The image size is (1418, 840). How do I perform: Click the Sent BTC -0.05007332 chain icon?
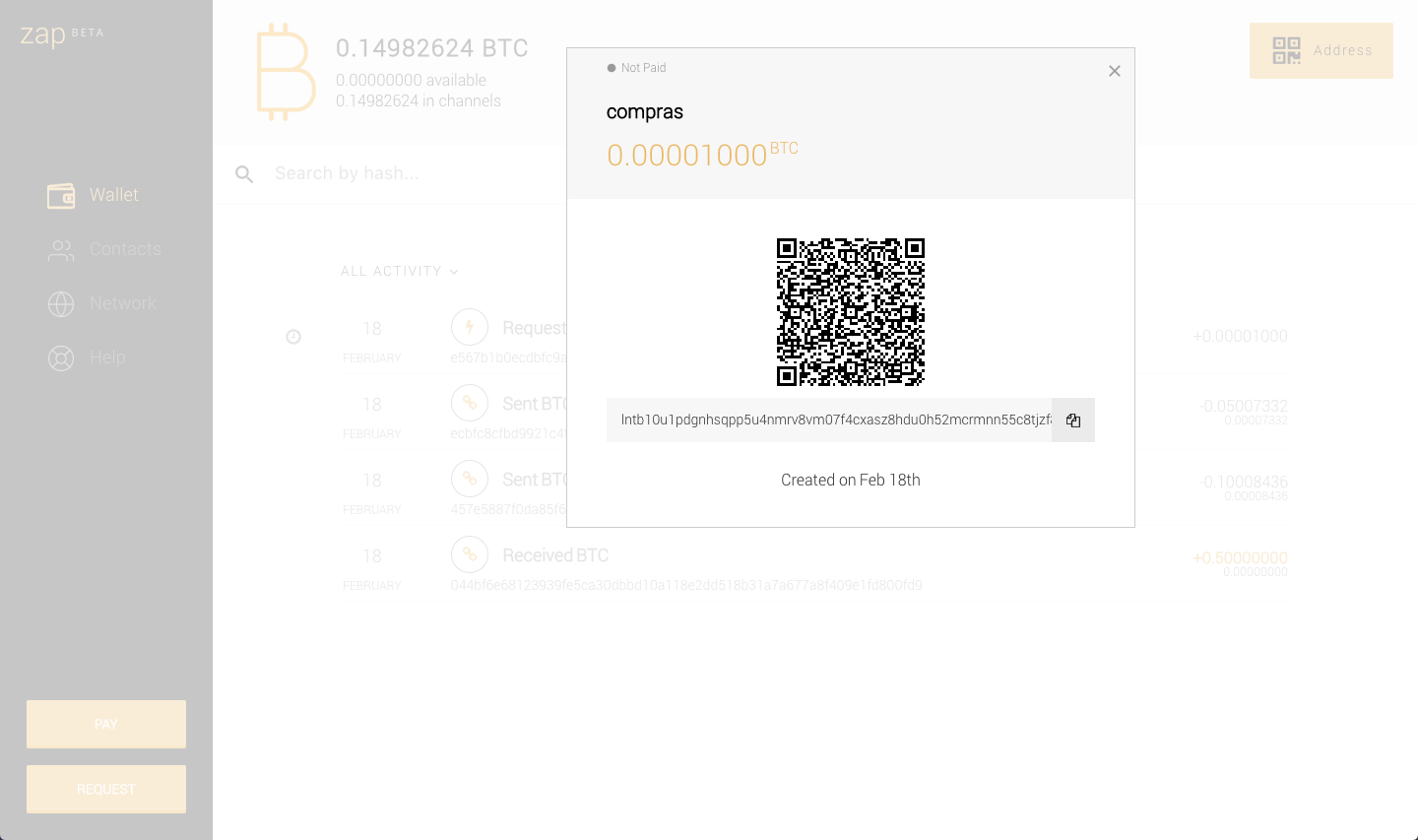coord(470,403)
